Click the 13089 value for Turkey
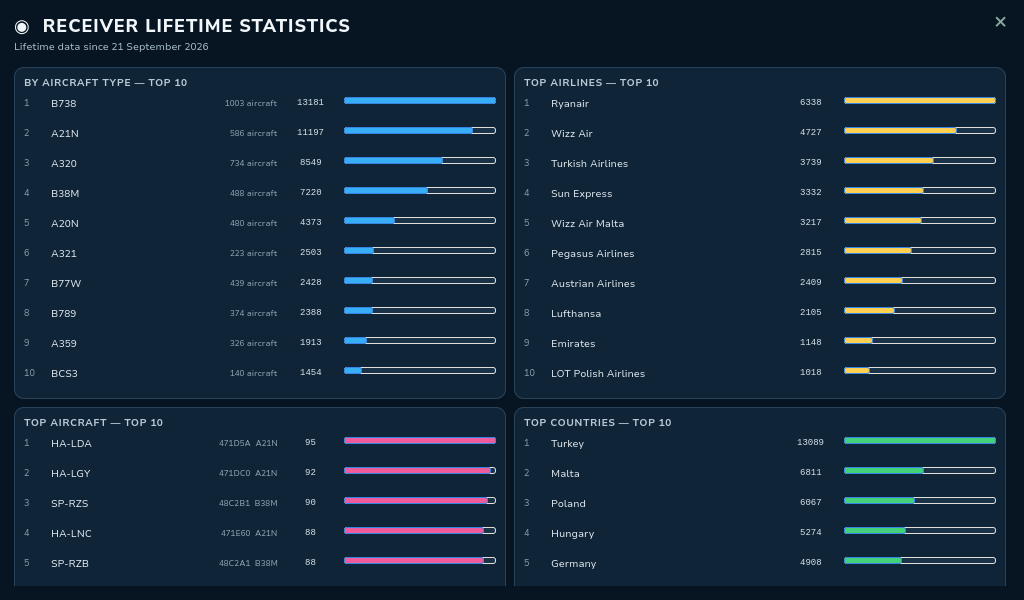The height and width of the screenshot is (600, 1024). [x=810, y=442]
